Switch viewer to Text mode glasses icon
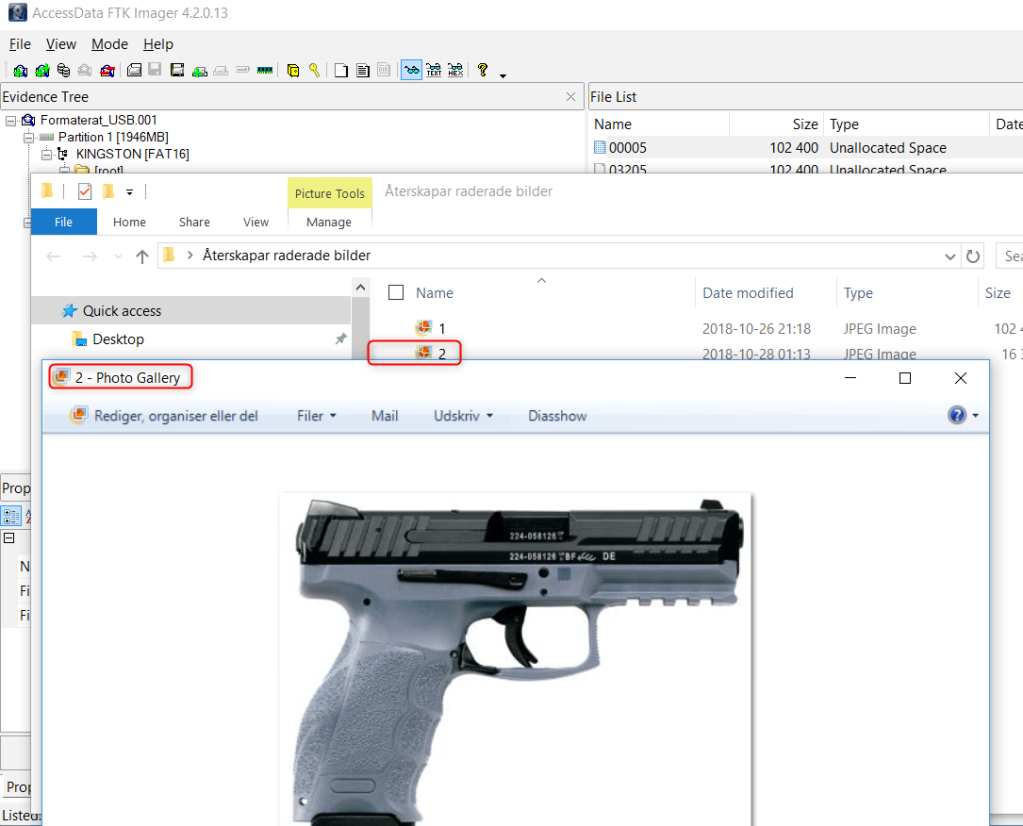 (x=433, y=71)
